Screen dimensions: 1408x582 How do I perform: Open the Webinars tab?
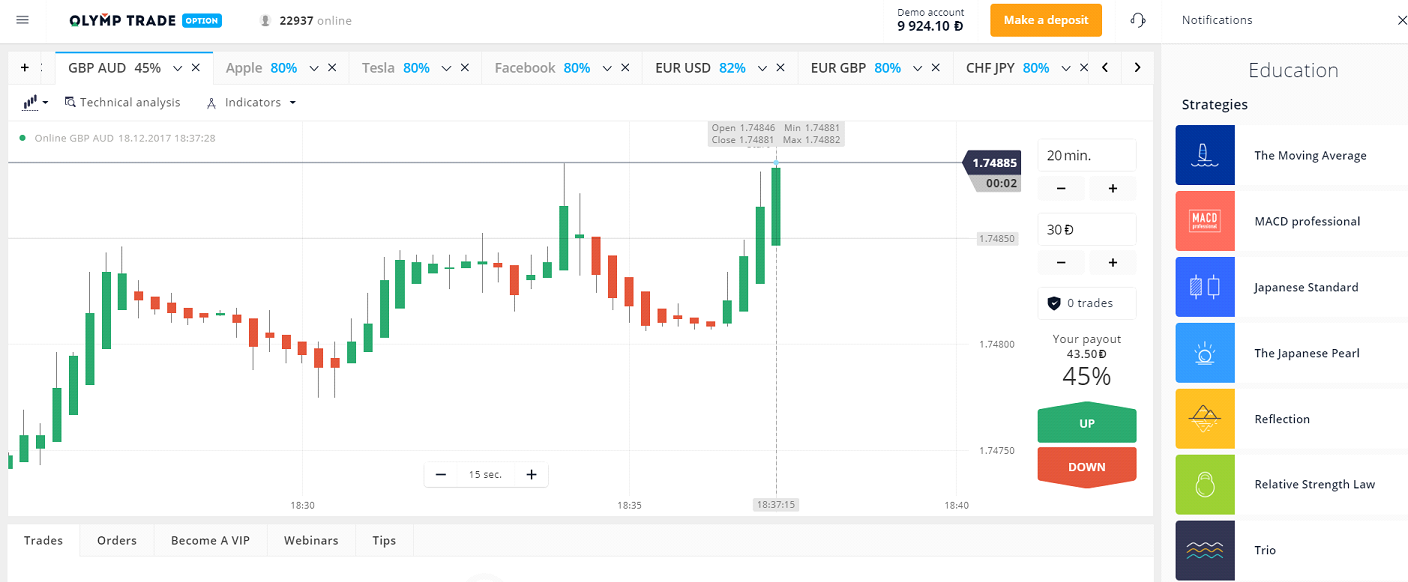[311, 540]
